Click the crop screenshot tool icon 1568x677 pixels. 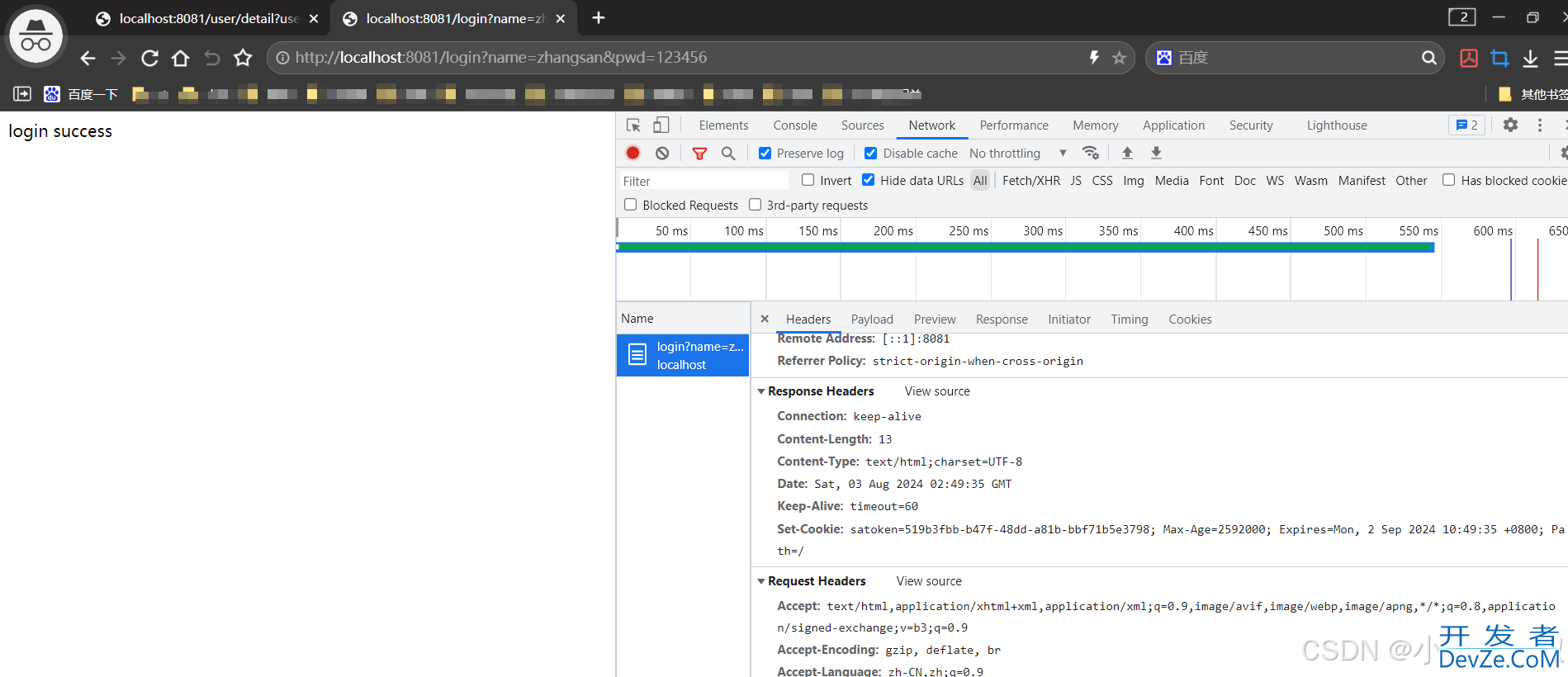pos(1499,58)
